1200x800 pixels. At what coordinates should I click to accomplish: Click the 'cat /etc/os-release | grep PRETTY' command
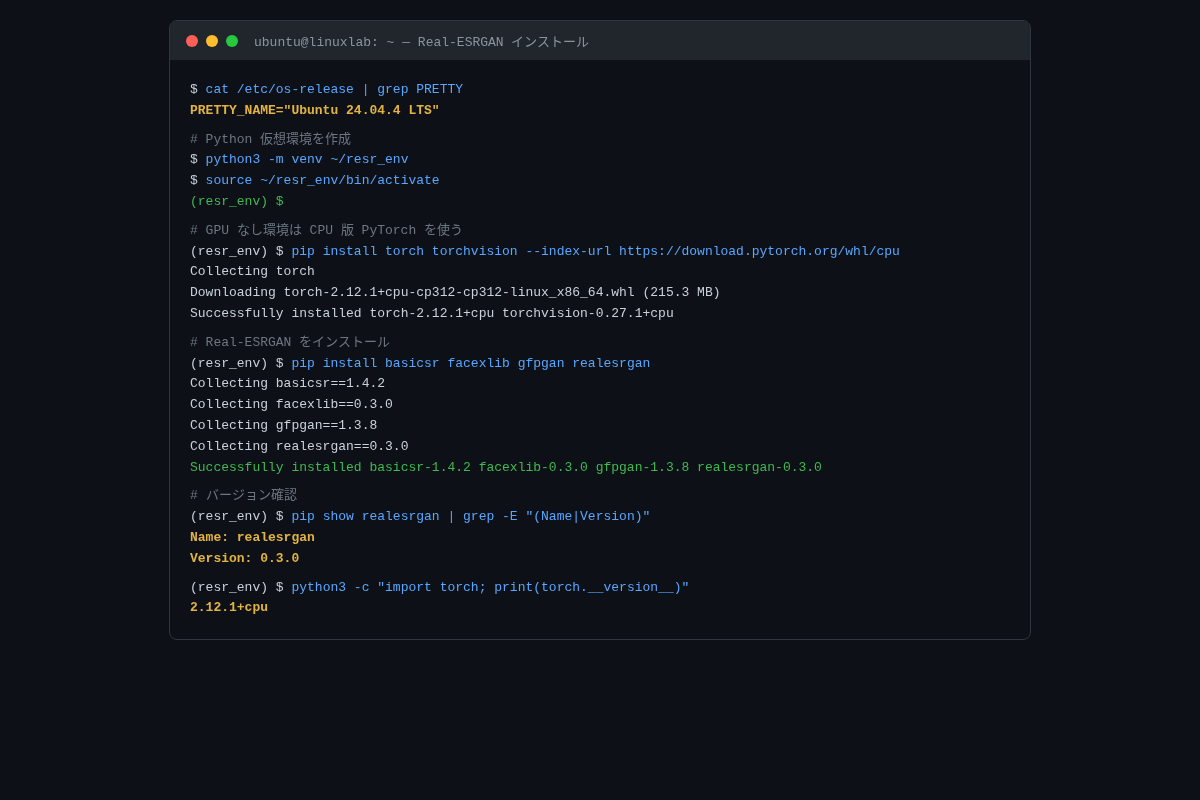(x=334, y=90)
